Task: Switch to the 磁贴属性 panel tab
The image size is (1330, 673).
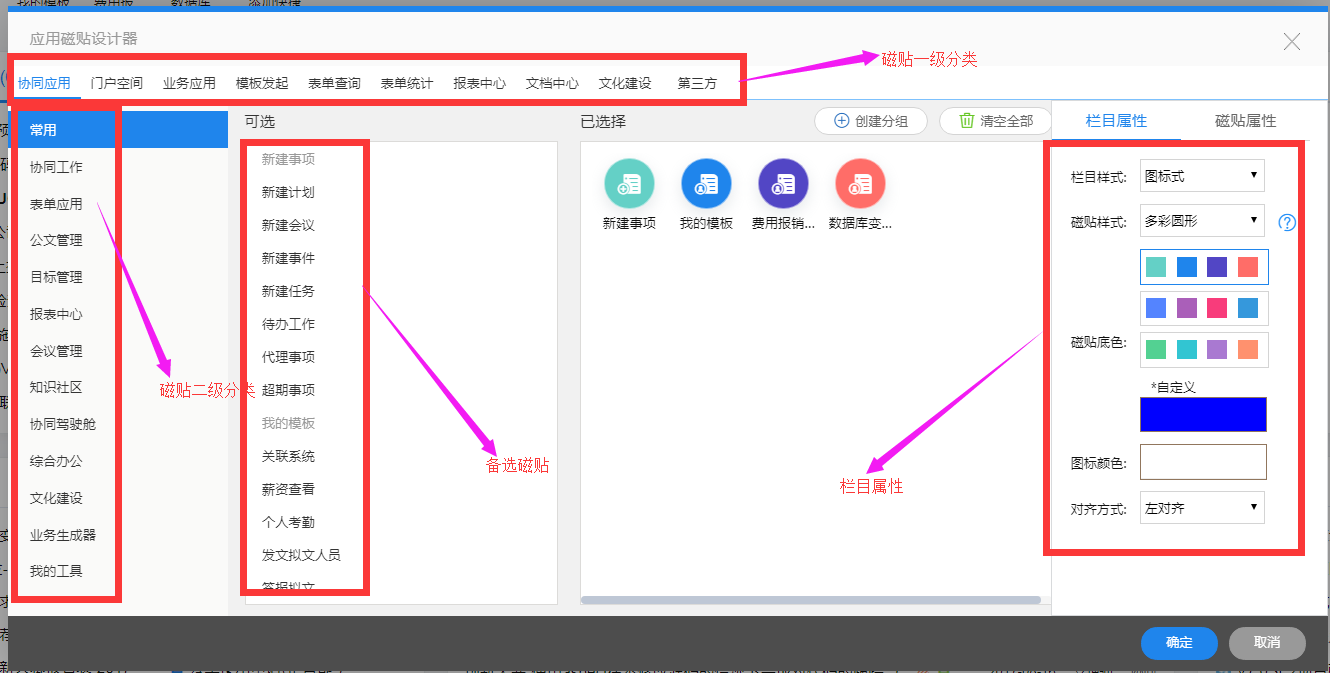Action: point(1246,121)
